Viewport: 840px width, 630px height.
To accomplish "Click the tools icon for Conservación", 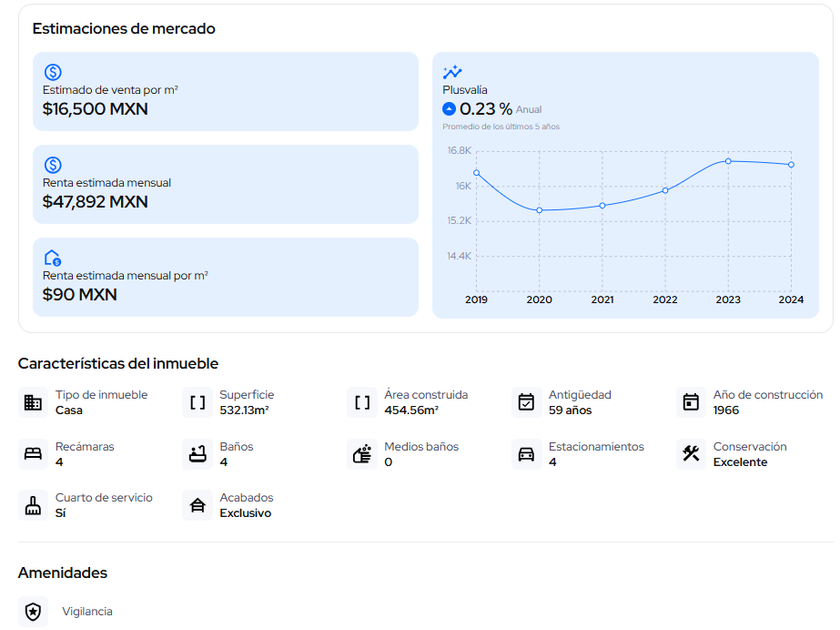I will coord(691,454).
